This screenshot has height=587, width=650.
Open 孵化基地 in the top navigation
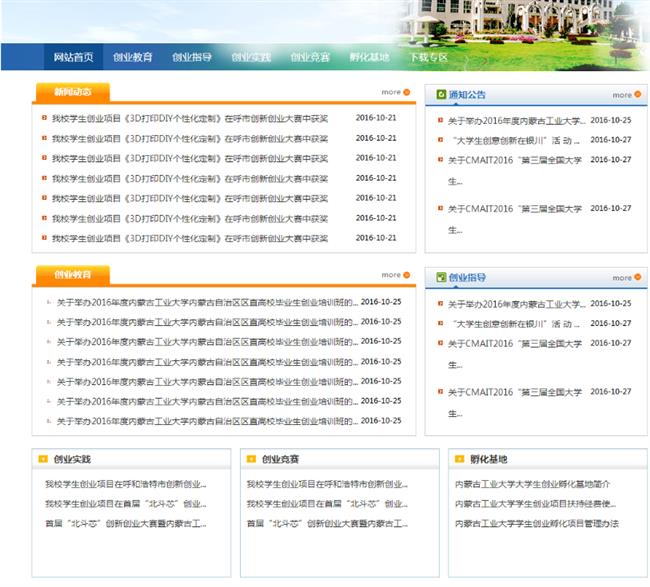click(369, 57)
